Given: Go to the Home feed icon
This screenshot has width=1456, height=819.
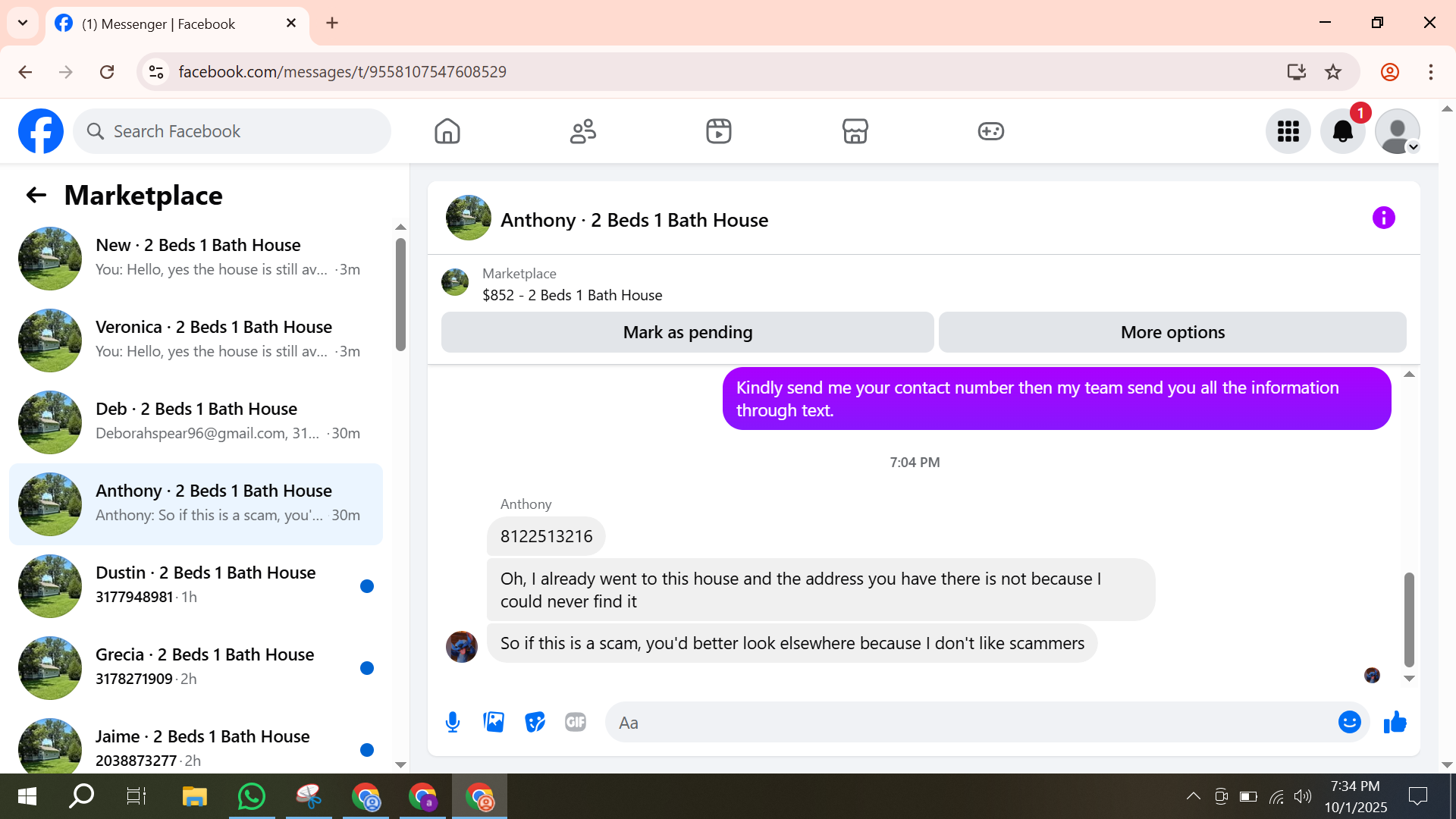Looking at the screenshot, I should coord(447,131).
